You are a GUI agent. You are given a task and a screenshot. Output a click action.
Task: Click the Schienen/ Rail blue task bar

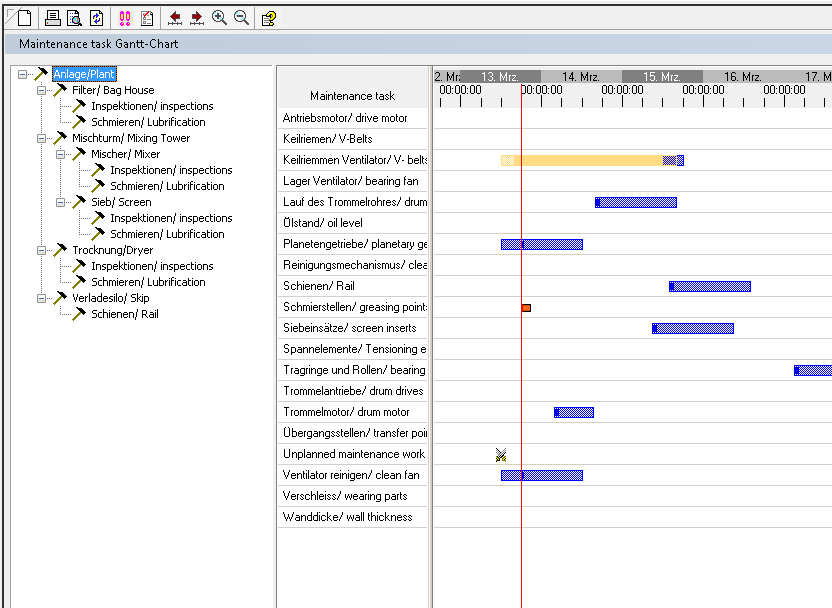pyautogui.click(x=710, y=286)
